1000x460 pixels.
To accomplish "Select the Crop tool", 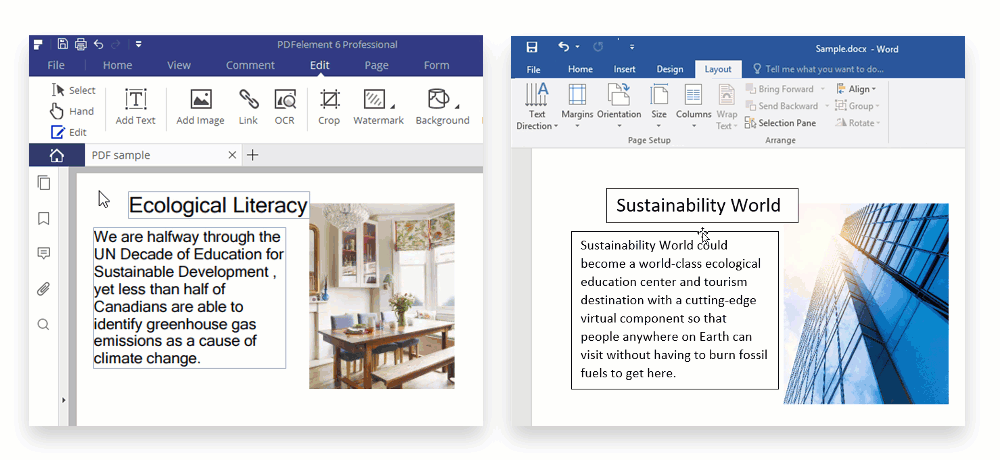I will coord(329,107).
